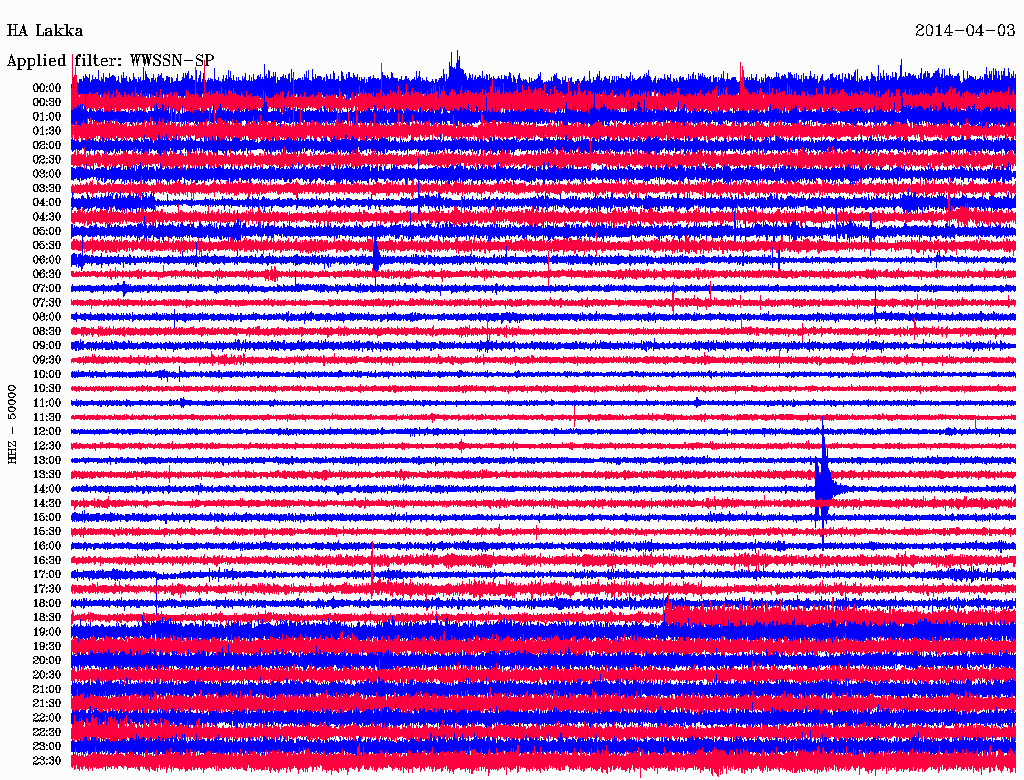Select the 22:00 time label
The height and width of the screenshot is (780, 1024).
click(x=47, y=717)
